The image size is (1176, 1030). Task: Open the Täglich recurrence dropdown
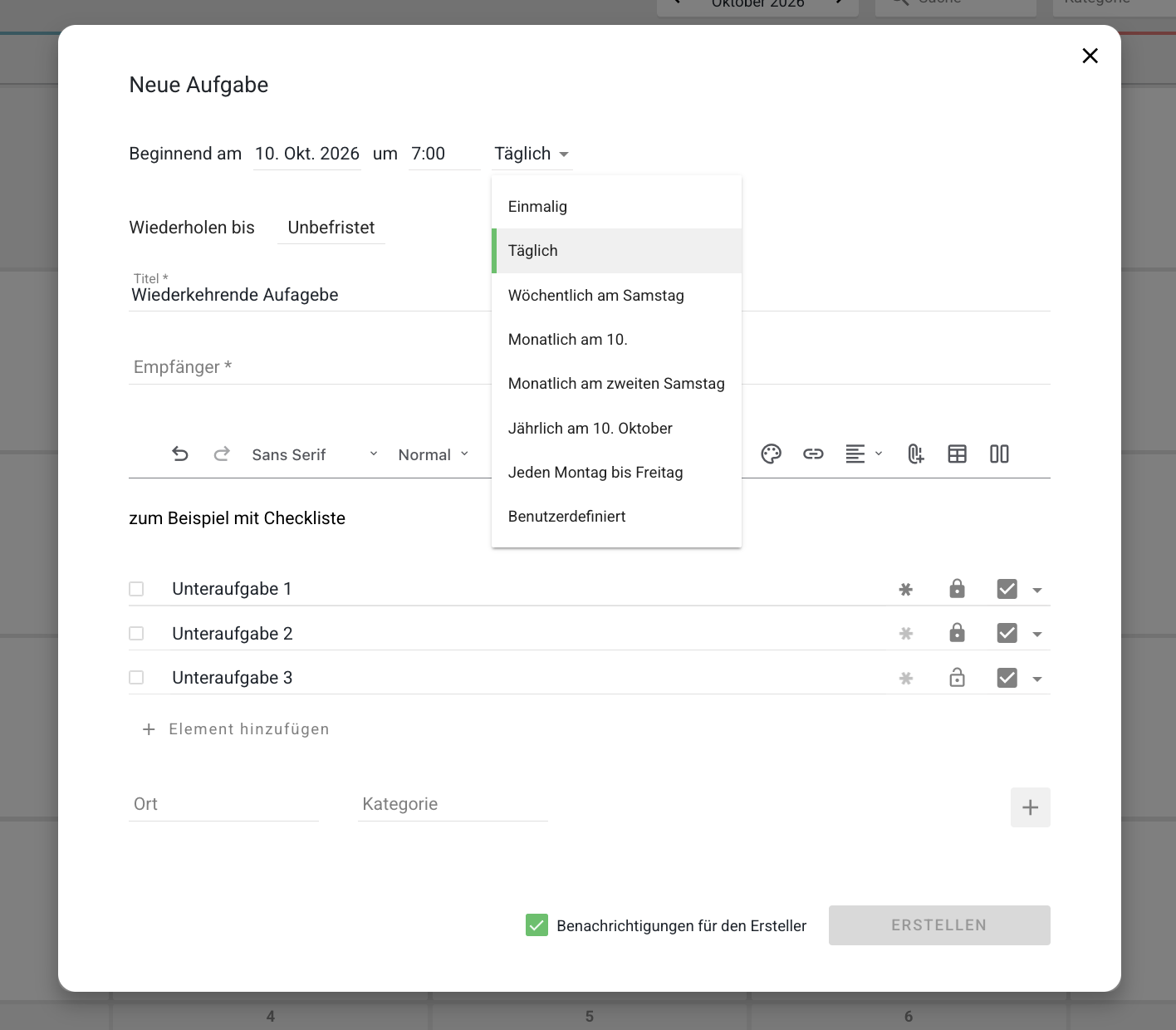pos(532,154)
